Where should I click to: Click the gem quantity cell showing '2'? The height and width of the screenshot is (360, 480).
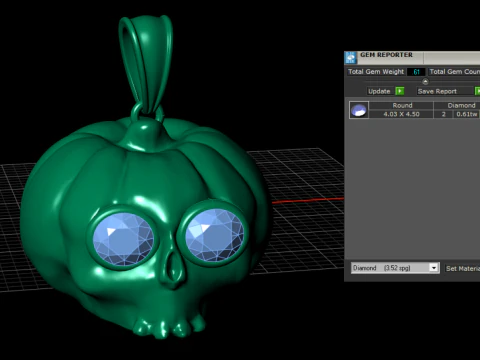click(x=444, y=114)
